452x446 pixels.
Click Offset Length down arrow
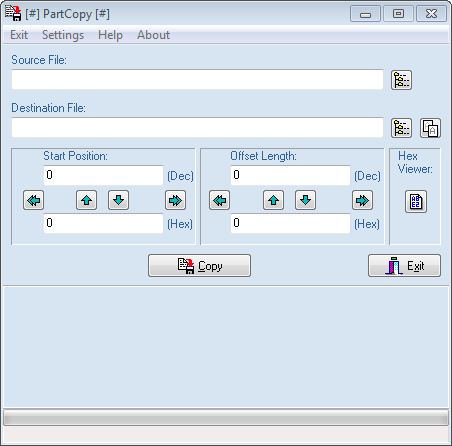click(x=305, y=200)
